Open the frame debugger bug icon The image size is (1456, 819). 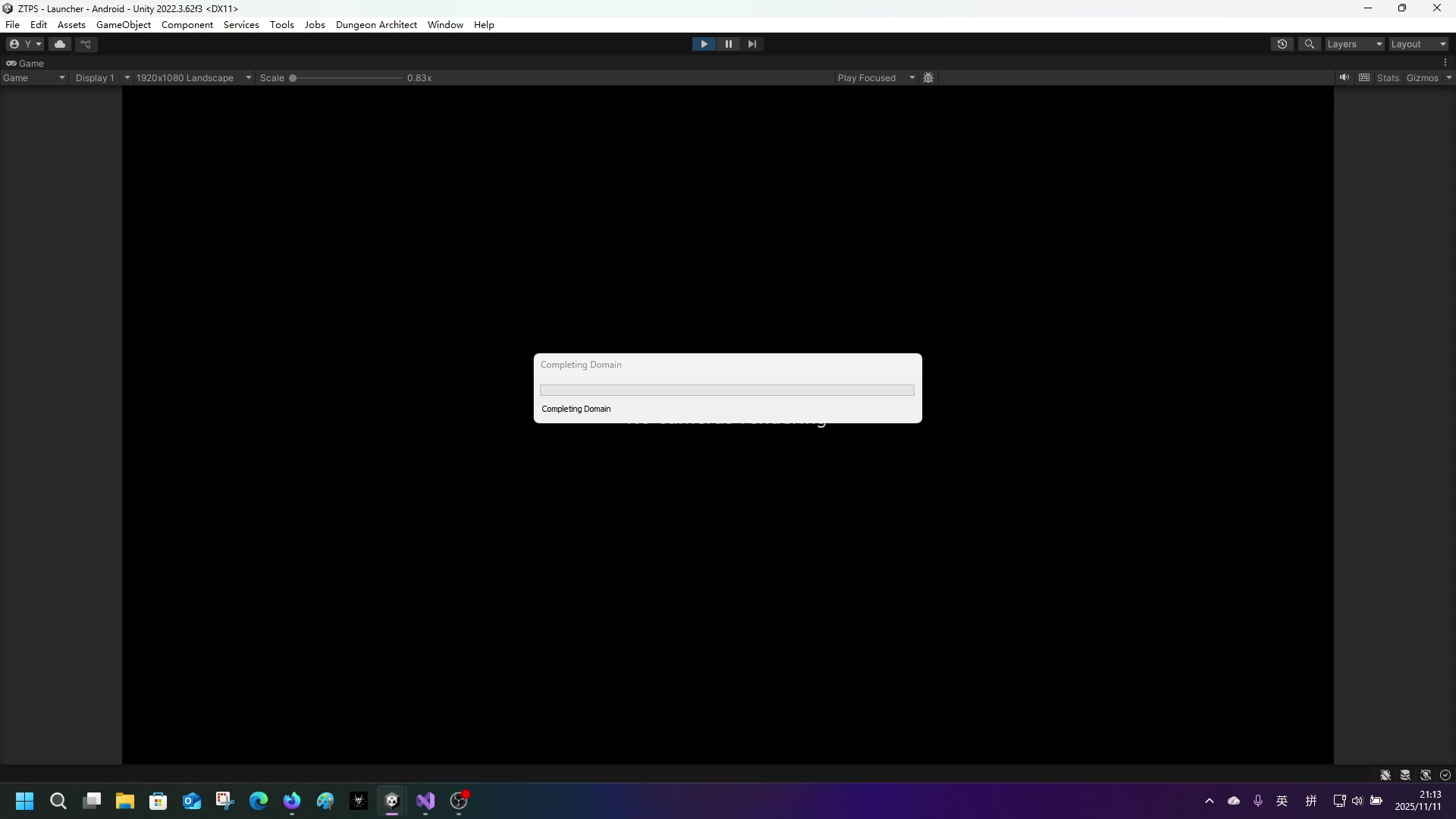(928, 78)
